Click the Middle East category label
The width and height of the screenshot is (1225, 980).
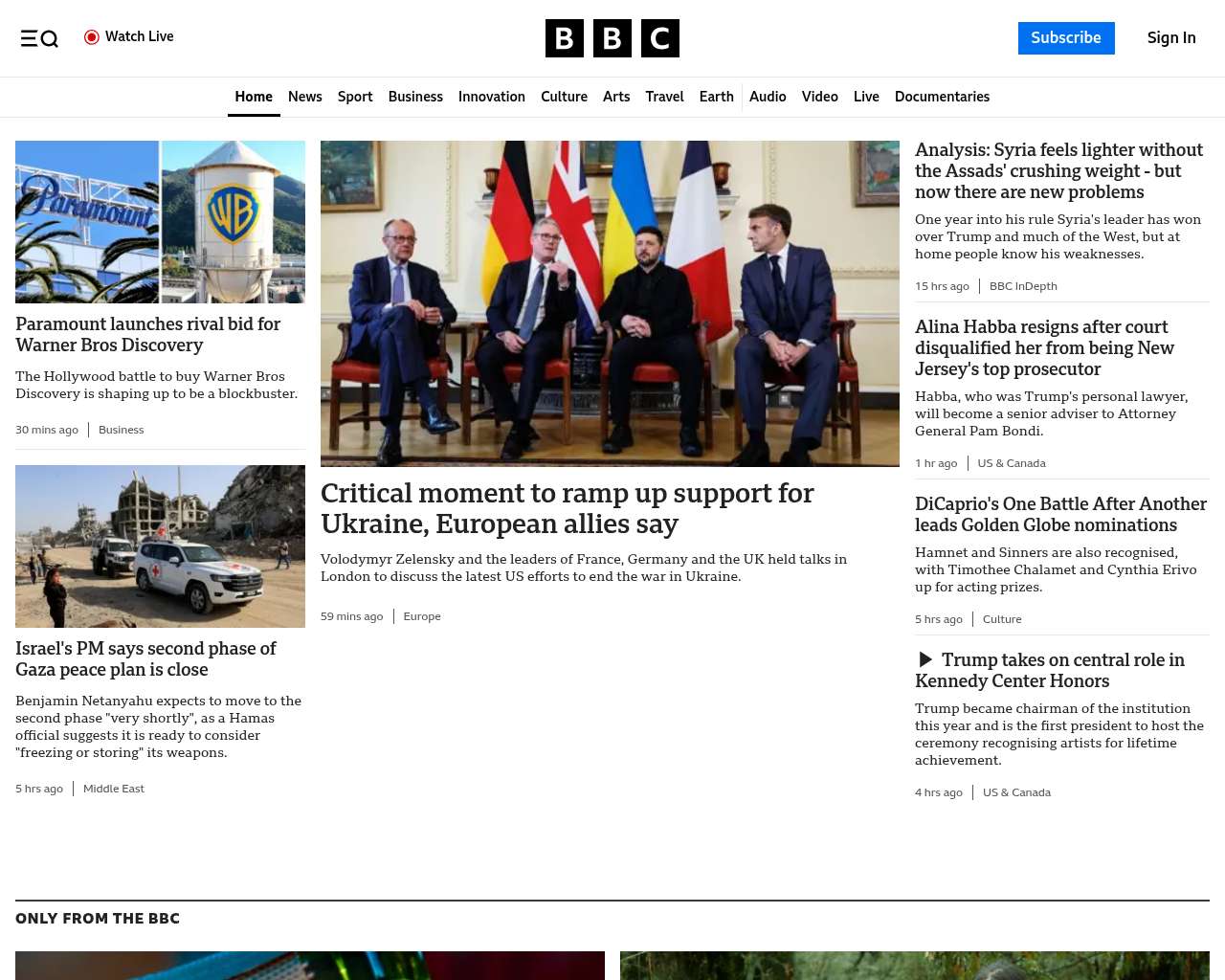click(x=114, y=789)
